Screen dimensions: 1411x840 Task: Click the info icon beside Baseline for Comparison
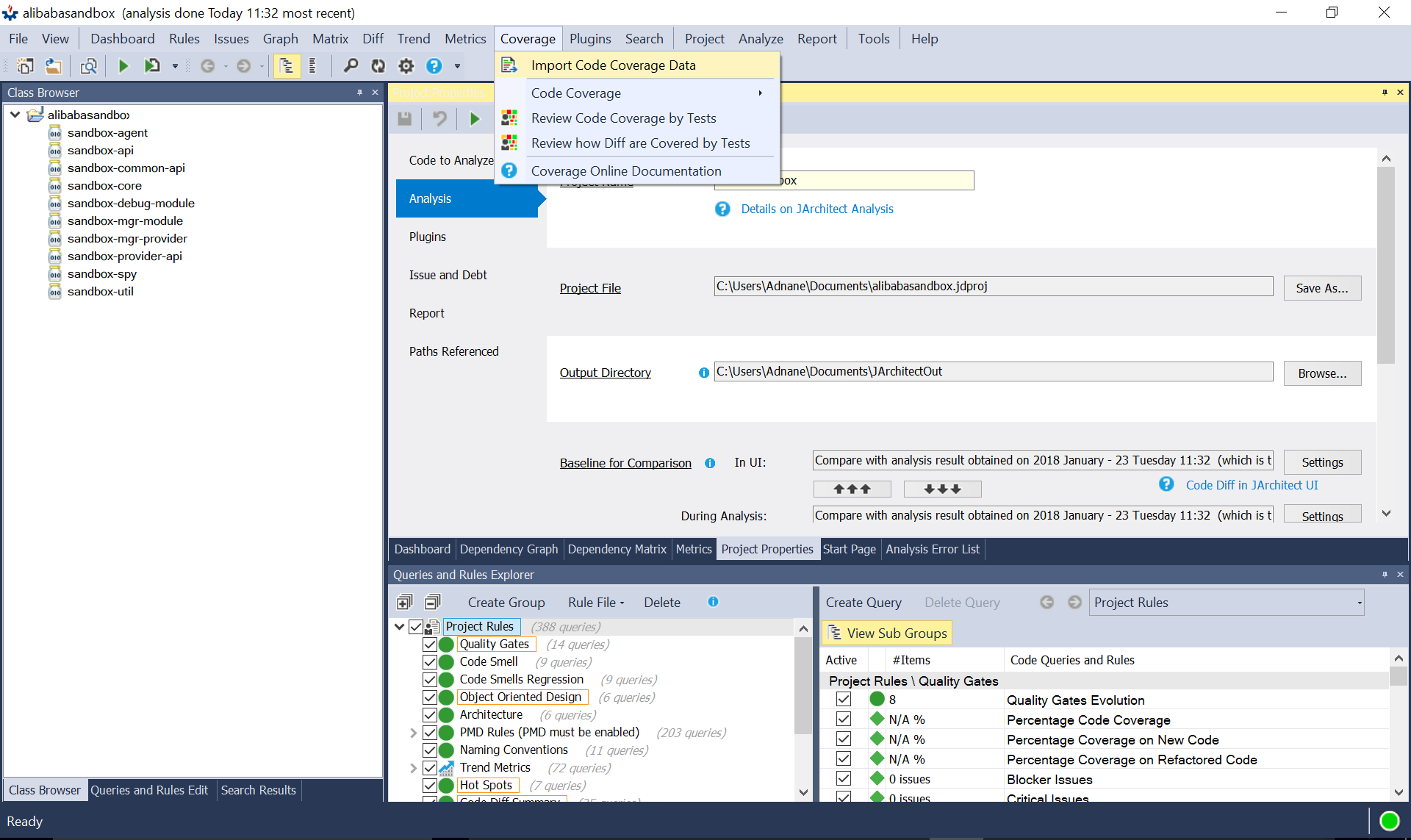point(710,463)
